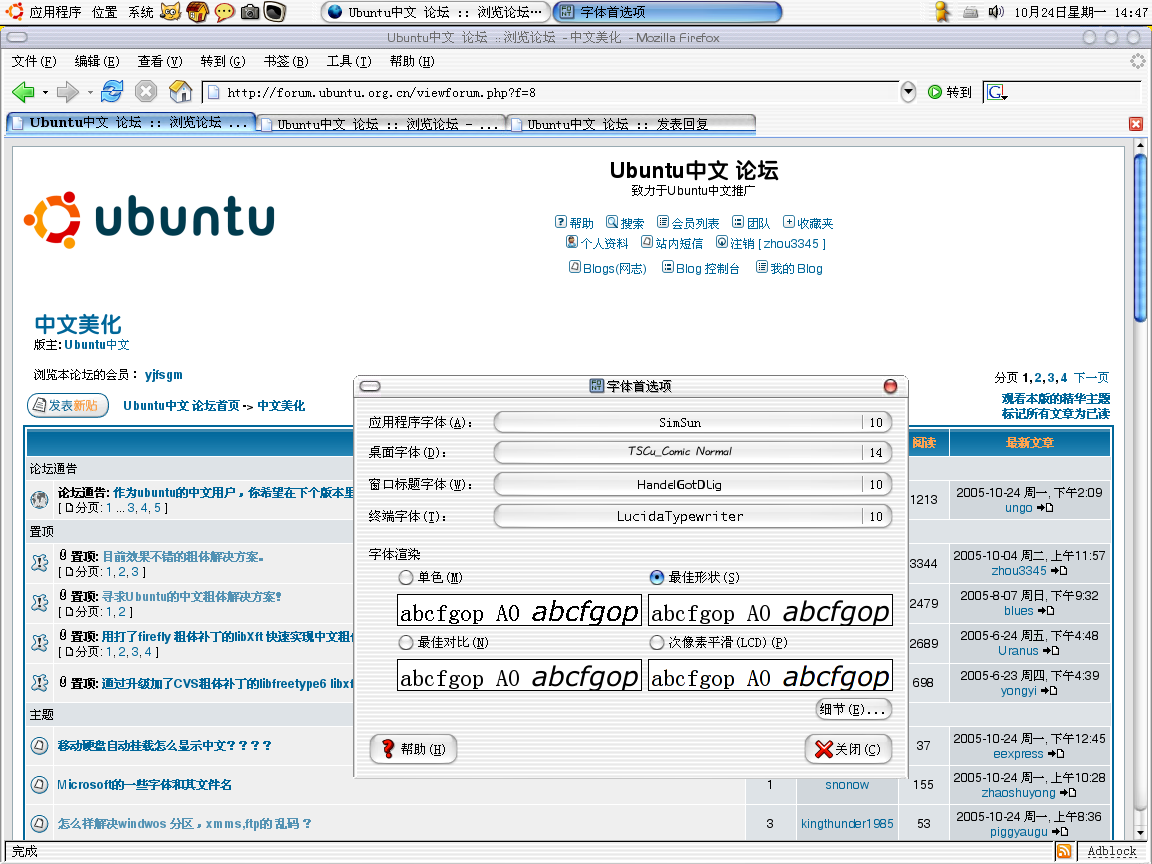Click the forward navigation arrow
The image size is (1152, 864).
pyautogui.click(x=67, y=92)
